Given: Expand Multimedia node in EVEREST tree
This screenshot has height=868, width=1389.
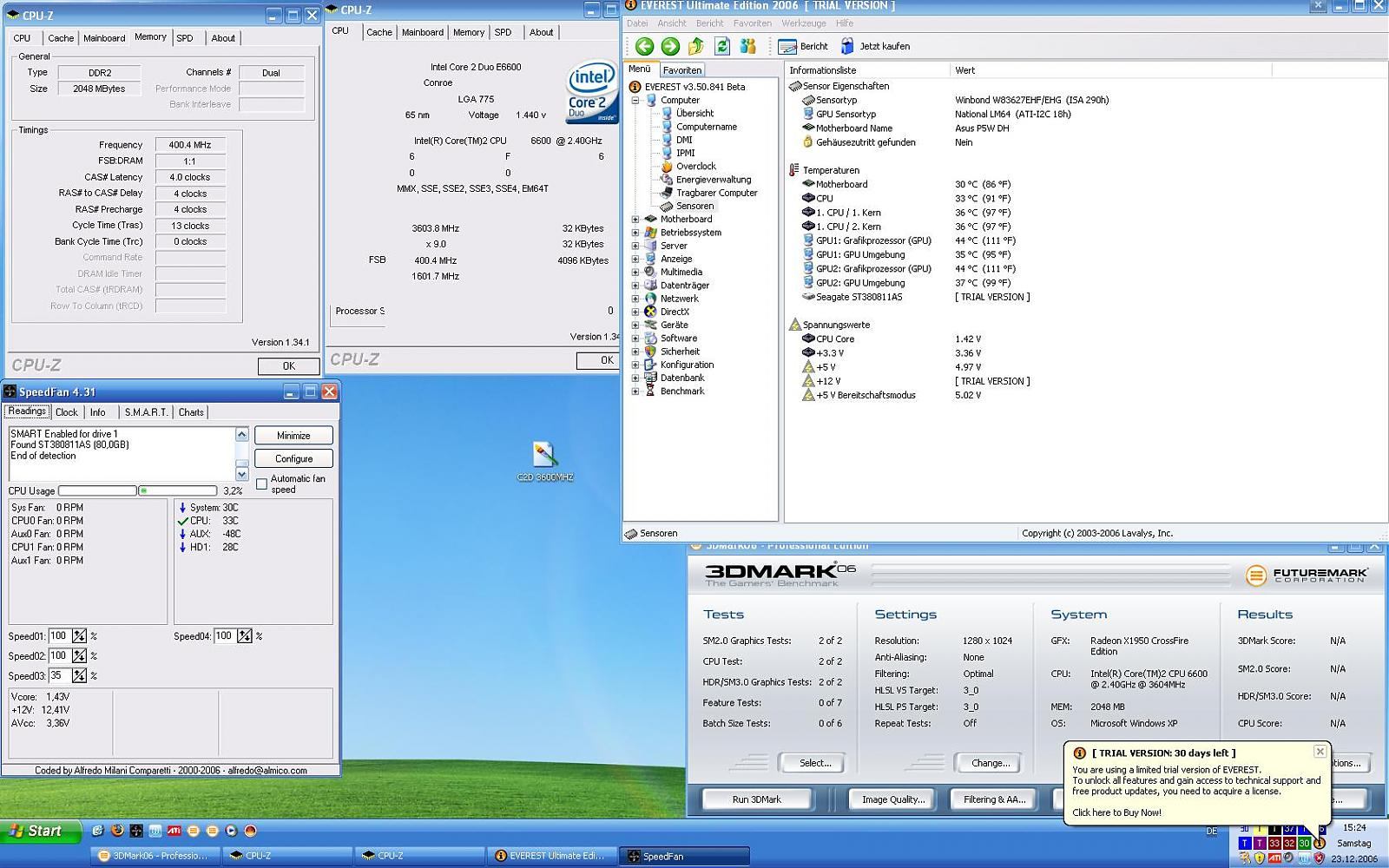Looking at the screenshot, I should (635, 273).
